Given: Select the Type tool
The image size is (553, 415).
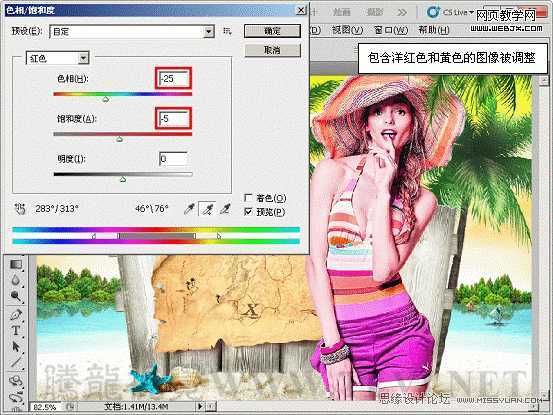Looking at the screenshot, I should [x=16, y=330].
